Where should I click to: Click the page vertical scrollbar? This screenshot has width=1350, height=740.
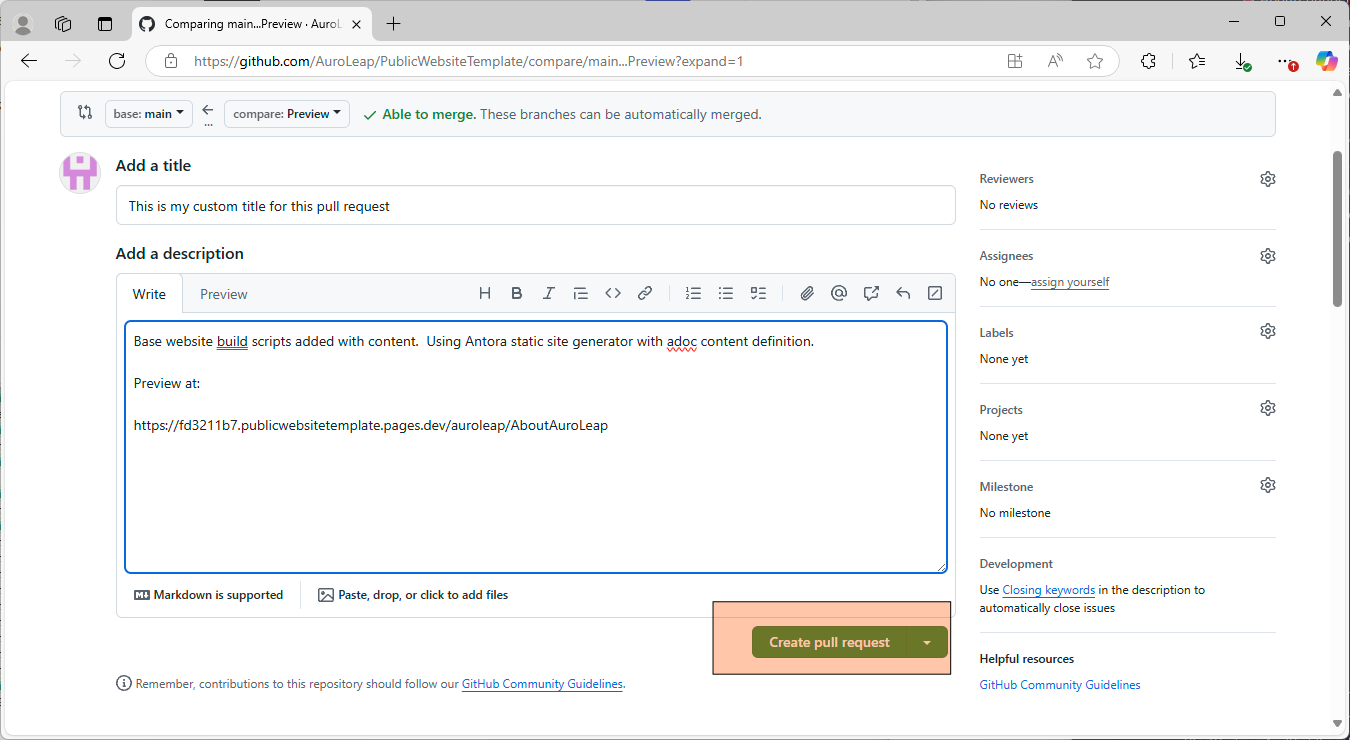[1338, 229]
